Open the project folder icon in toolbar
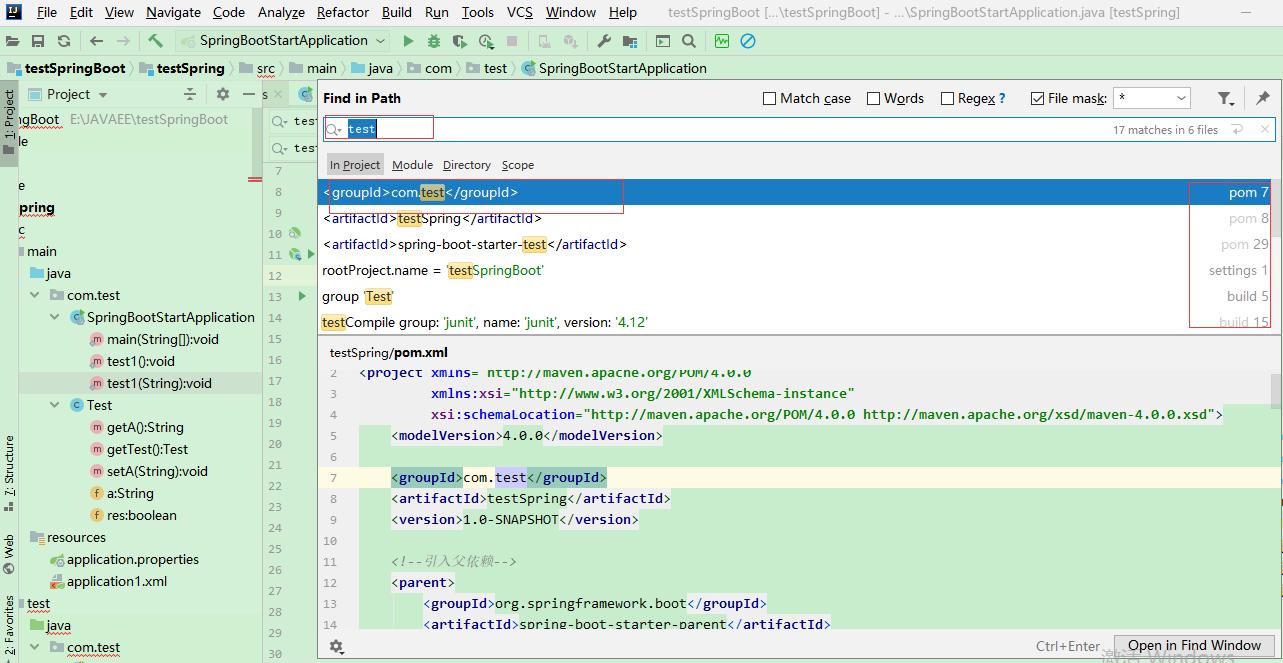Image resolution: width=1283 pixels, height=663 pixels. [x=12, y=41]
